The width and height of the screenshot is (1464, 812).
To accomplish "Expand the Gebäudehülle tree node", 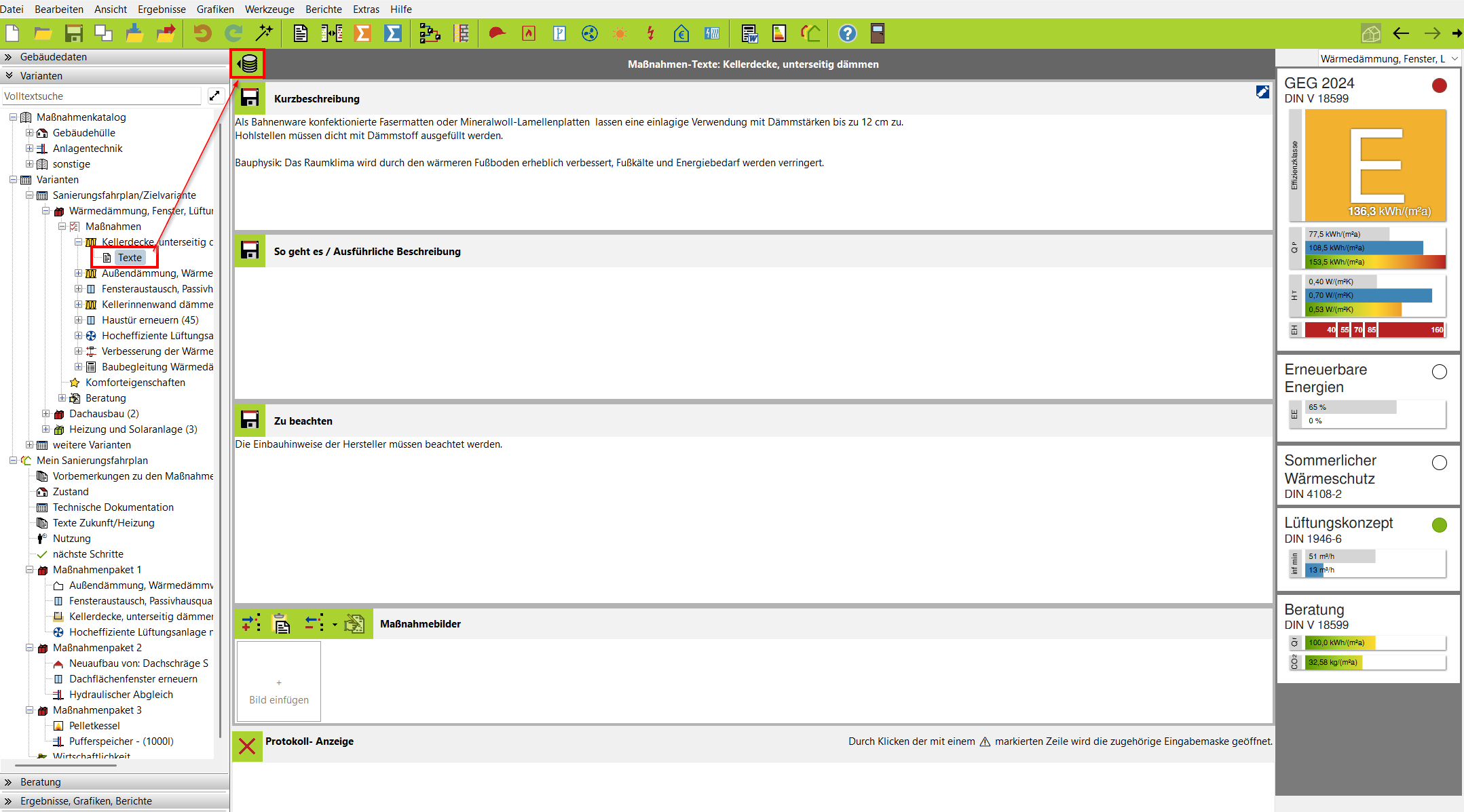I will pos(29,133).
